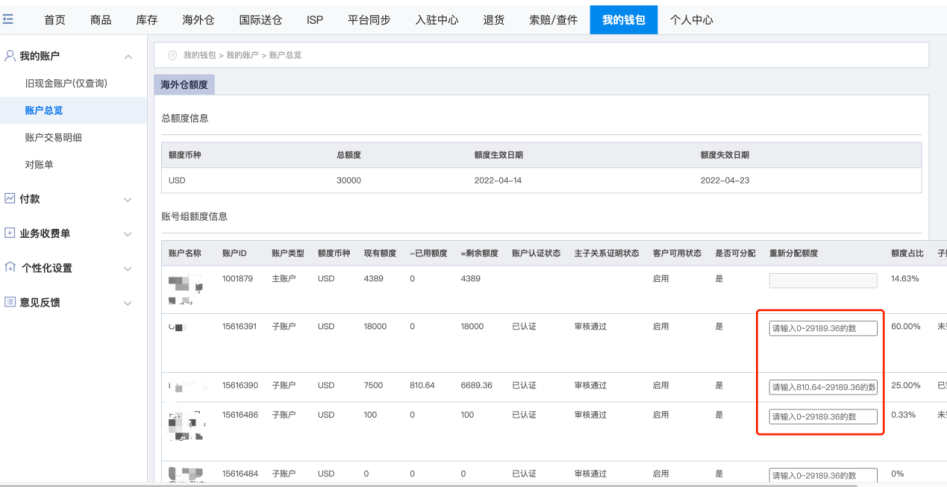Click 我的钱包 in the breadcrumb
This screenshot has width=947, height=487.
(x=199, y=56)
